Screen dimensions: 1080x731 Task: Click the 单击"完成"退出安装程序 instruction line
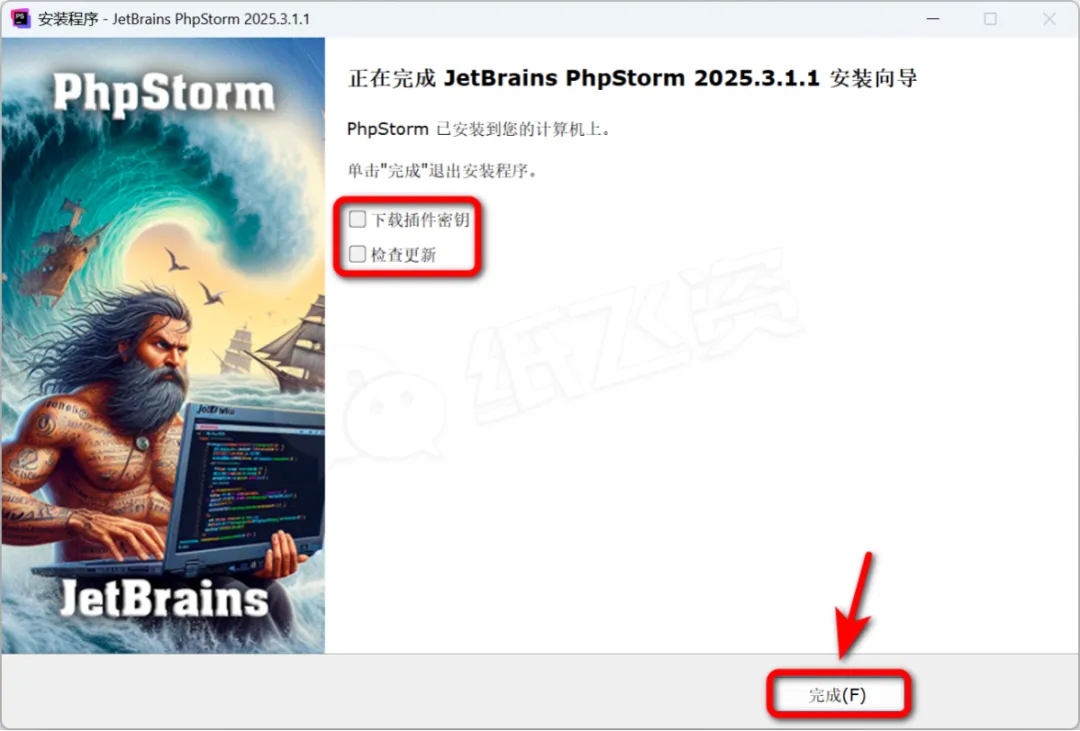[x=442, y=170]
